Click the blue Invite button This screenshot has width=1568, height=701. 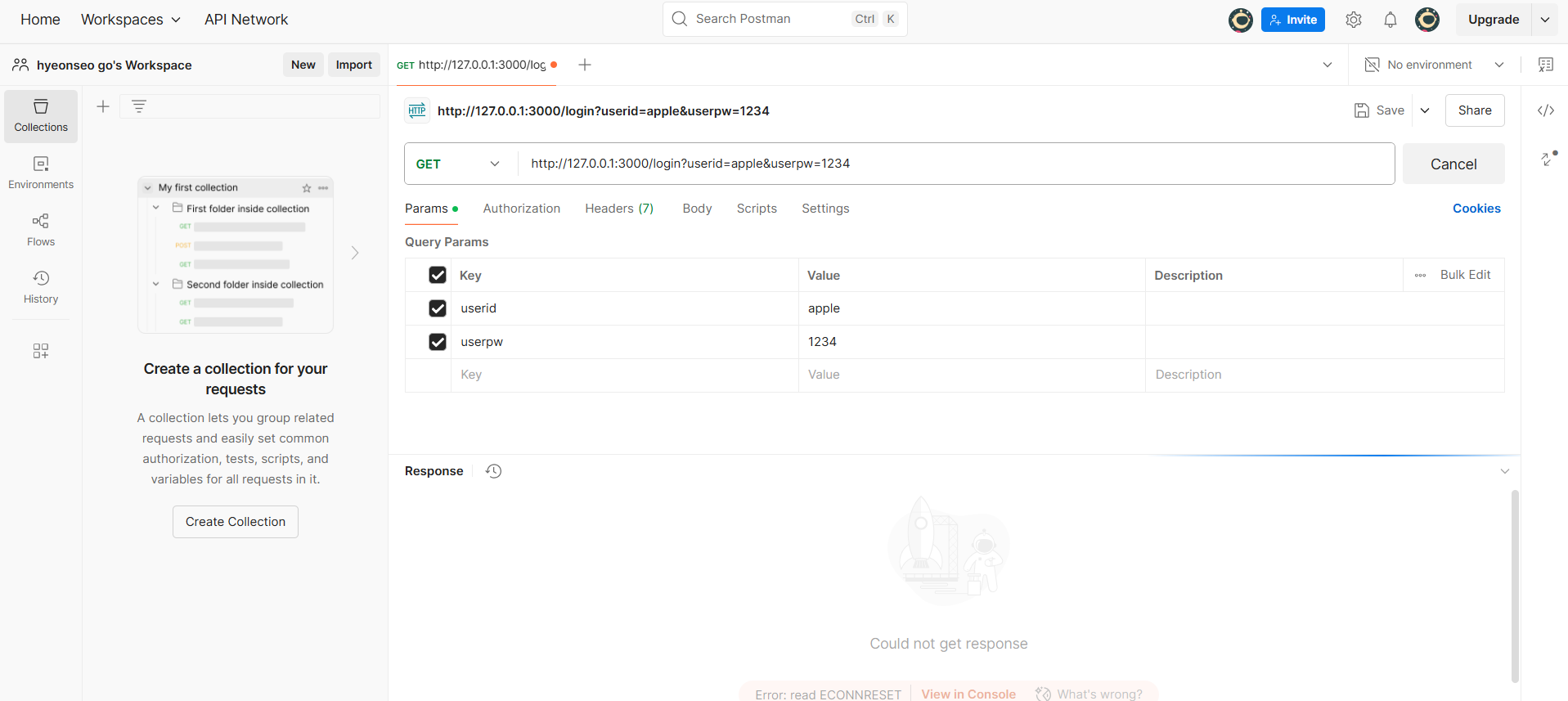pos(1293,20)
